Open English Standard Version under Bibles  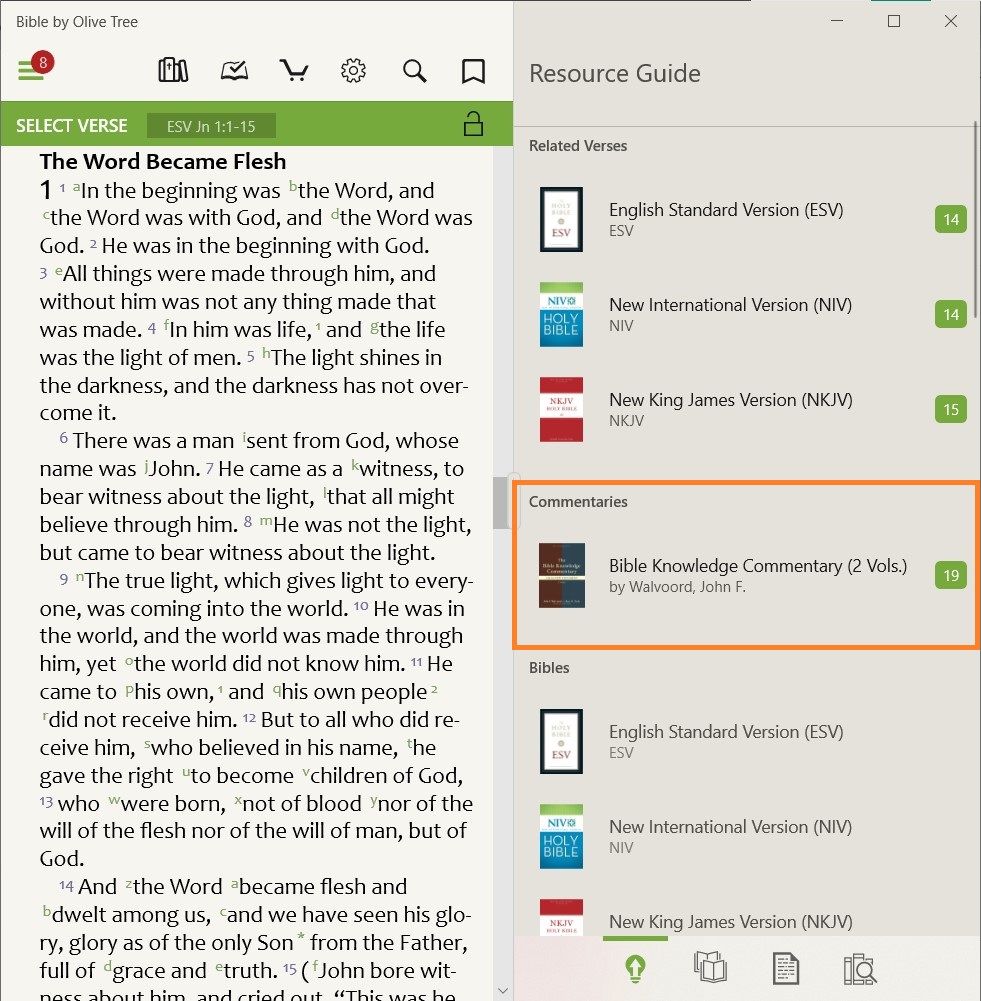[x=746, y=741]
